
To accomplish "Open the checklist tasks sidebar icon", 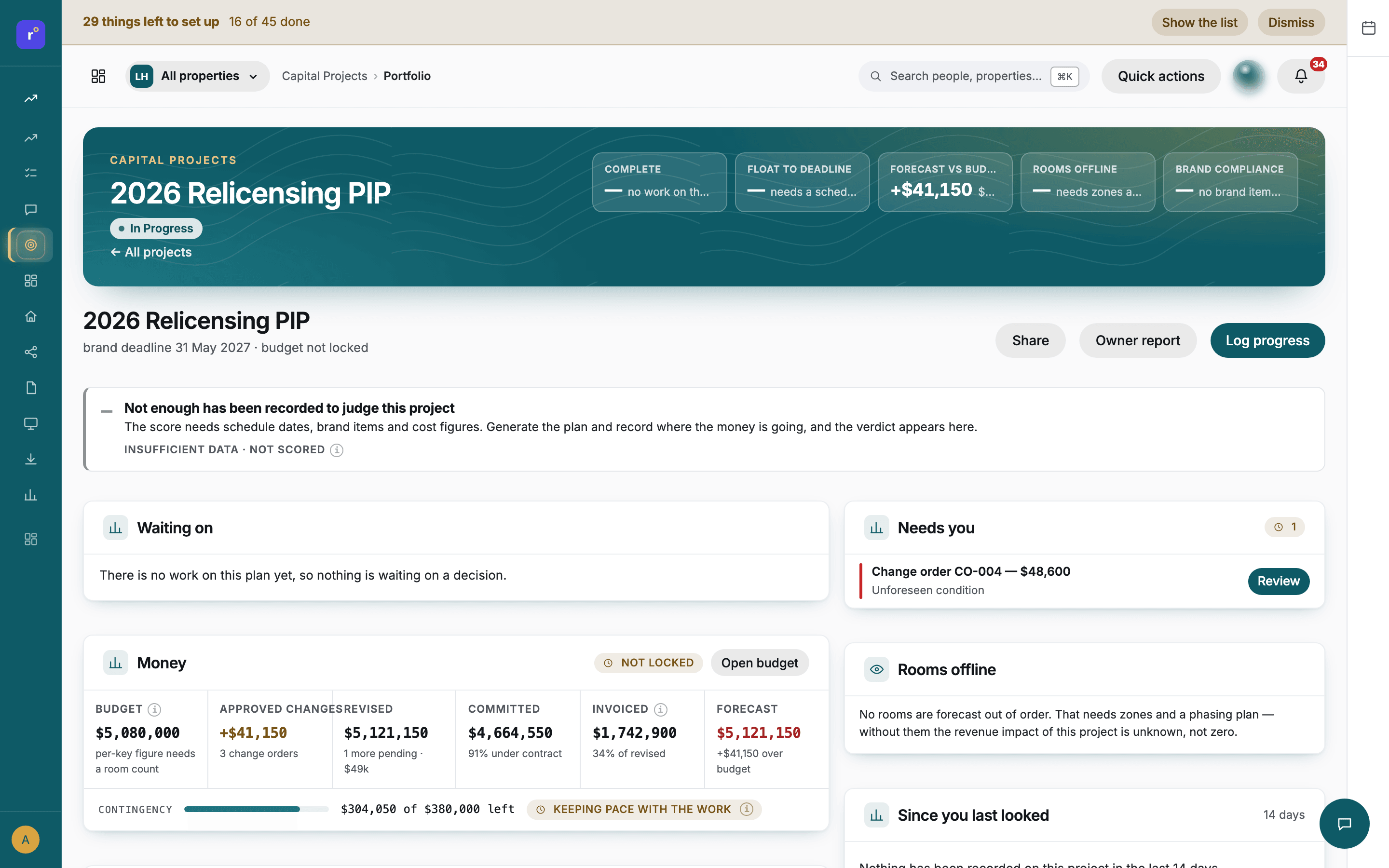I will [30, 173].
